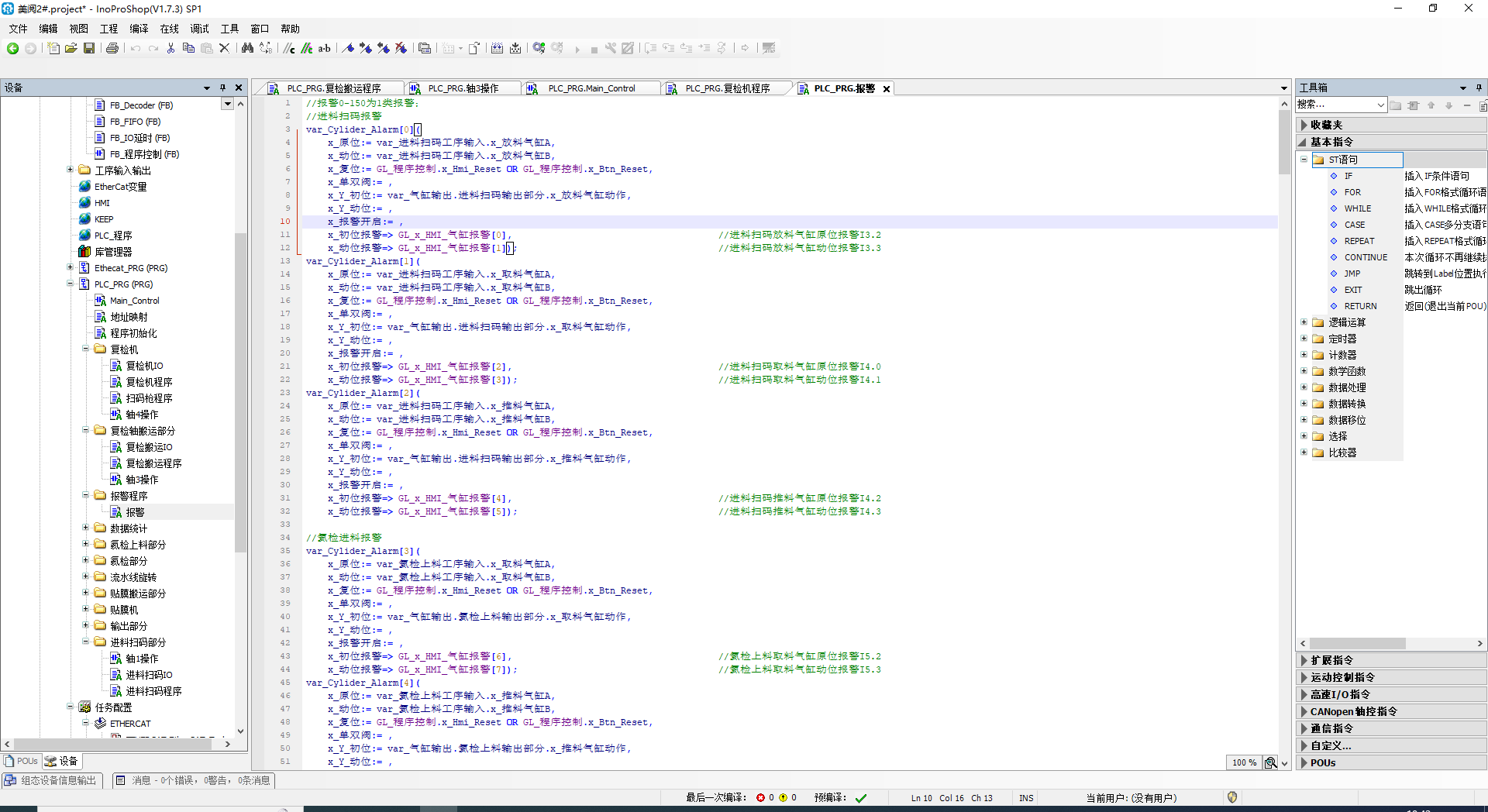
Task: Comment selected lines toolbar icon
Action: (289, 48)
